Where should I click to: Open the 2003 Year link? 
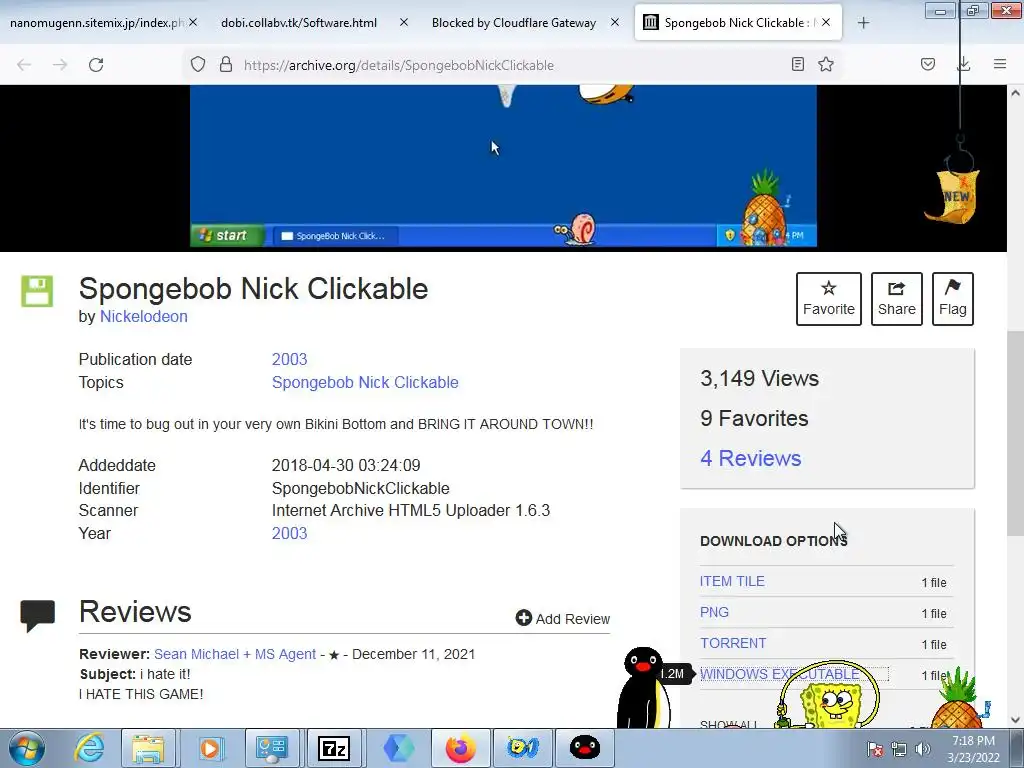pyautogui.click(x=289, y=533)
